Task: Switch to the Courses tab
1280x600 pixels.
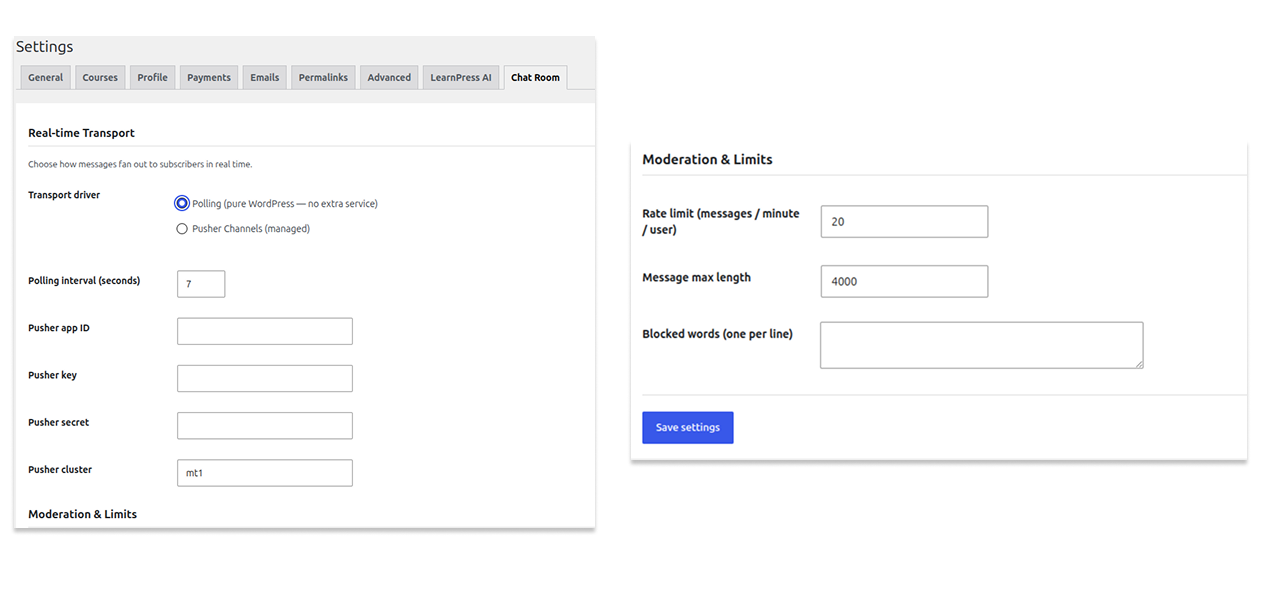Action: (x=100, y=78)
